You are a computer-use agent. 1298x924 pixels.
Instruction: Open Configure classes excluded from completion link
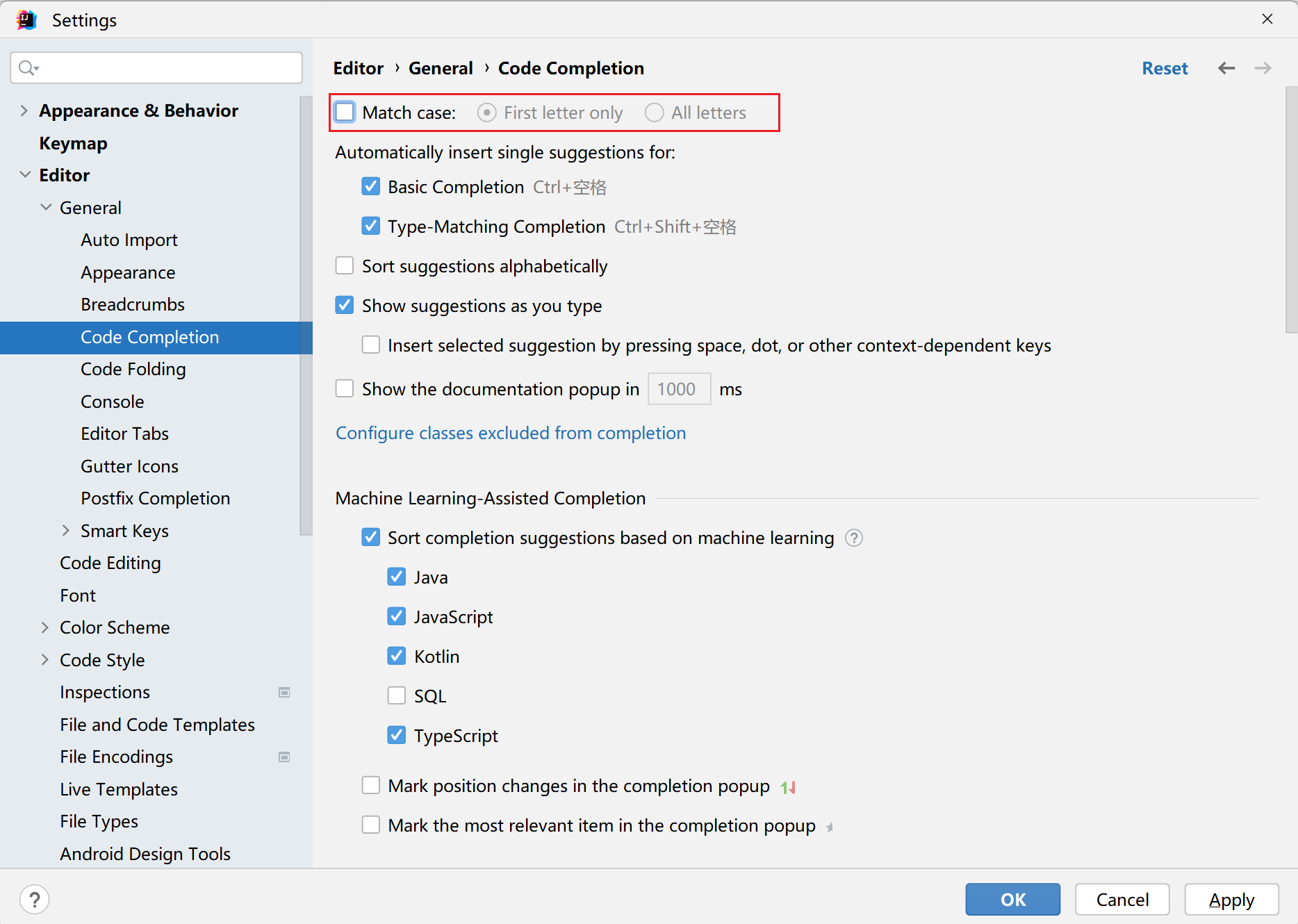tap(510, 433)
